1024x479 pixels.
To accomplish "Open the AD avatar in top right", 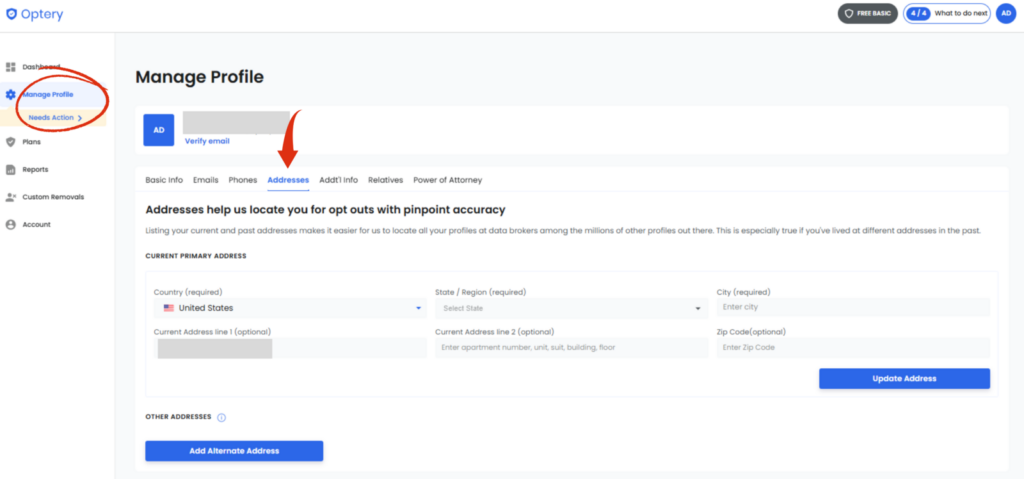I will coord(1006,13).
